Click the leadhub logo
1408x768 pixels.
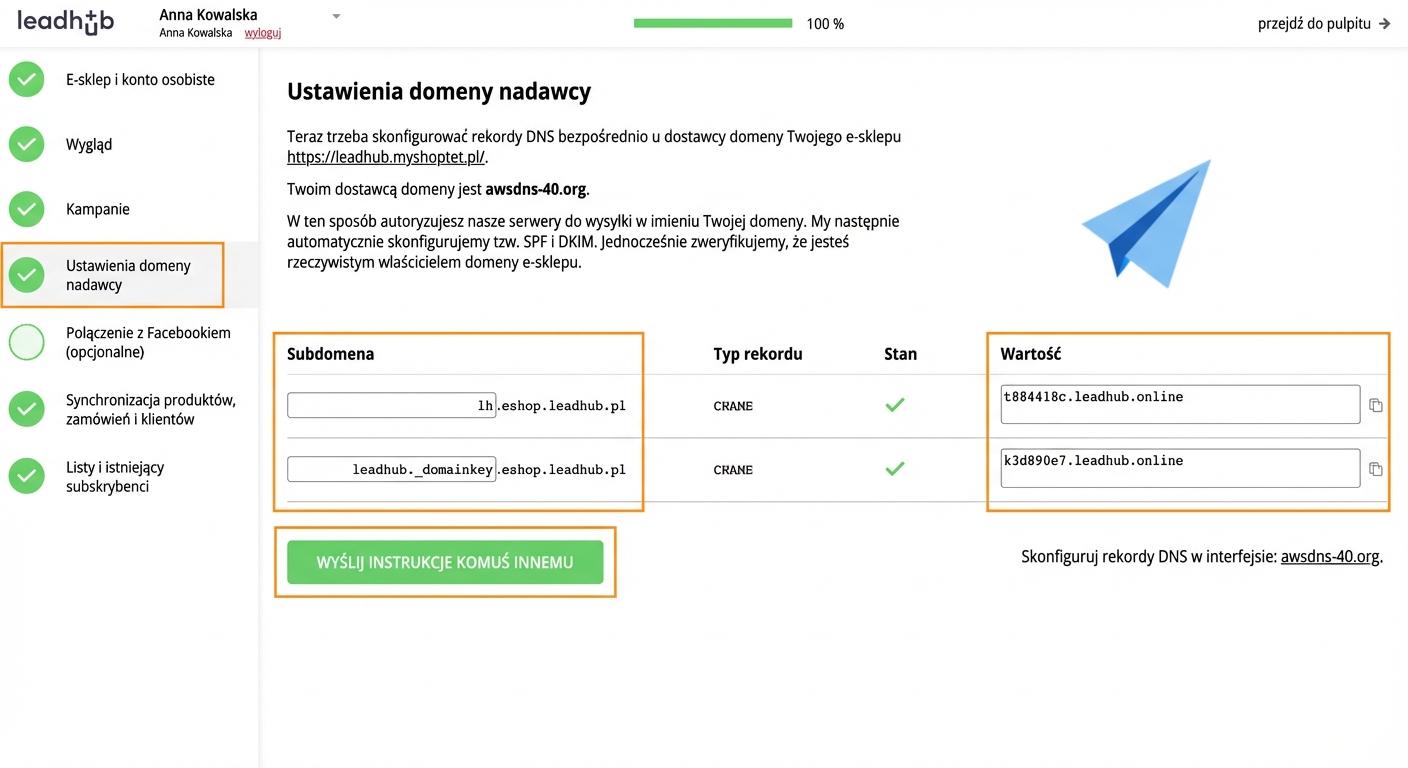pos(65,21)
